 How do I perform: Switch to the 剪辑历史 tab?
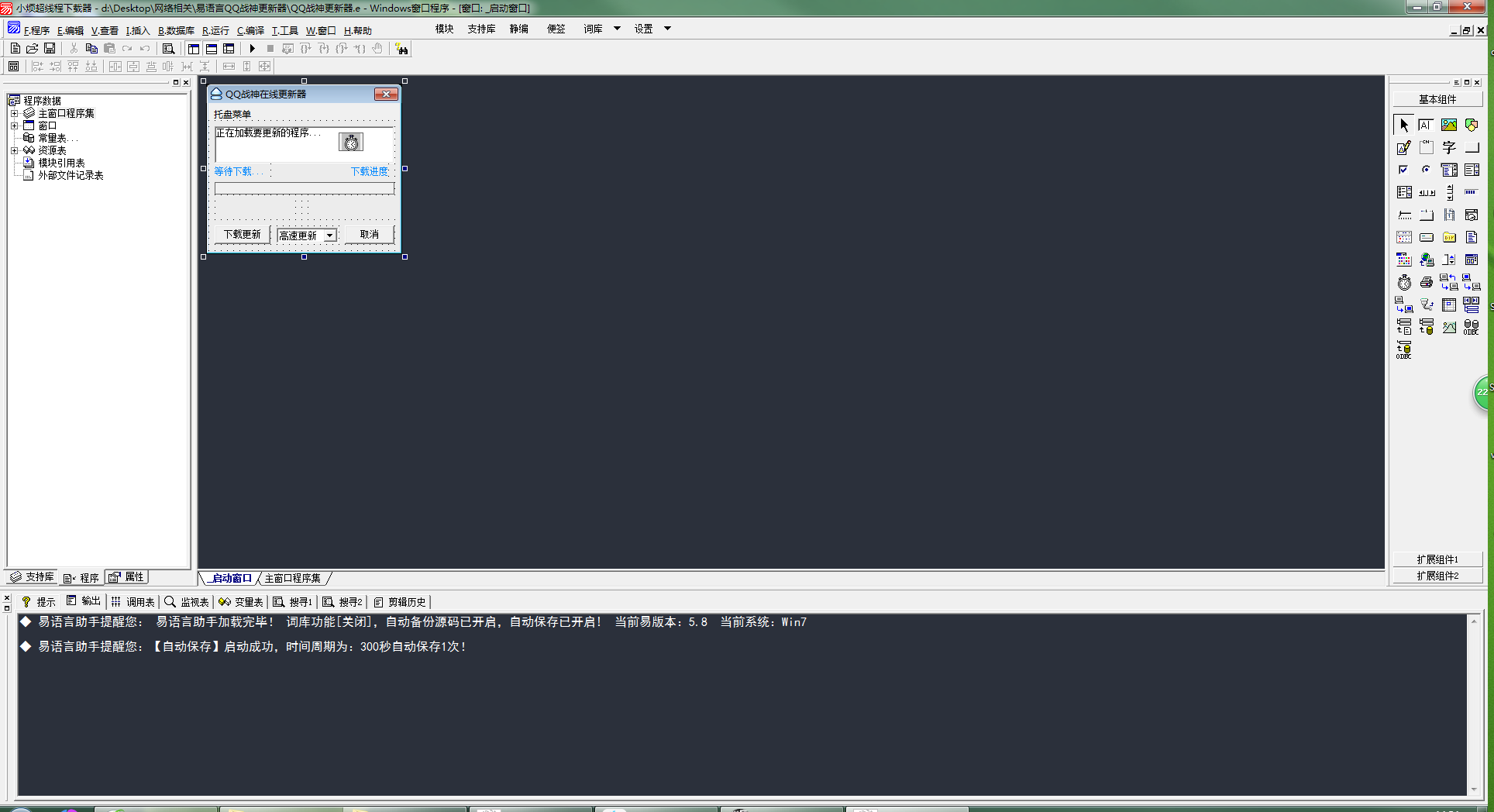coord(400,602)
